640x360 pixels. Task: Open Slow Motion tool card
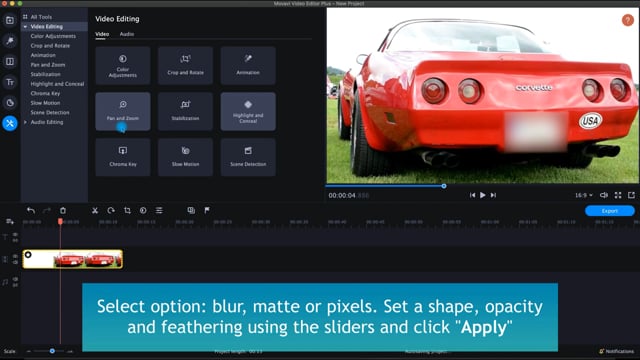pos(185,157)
